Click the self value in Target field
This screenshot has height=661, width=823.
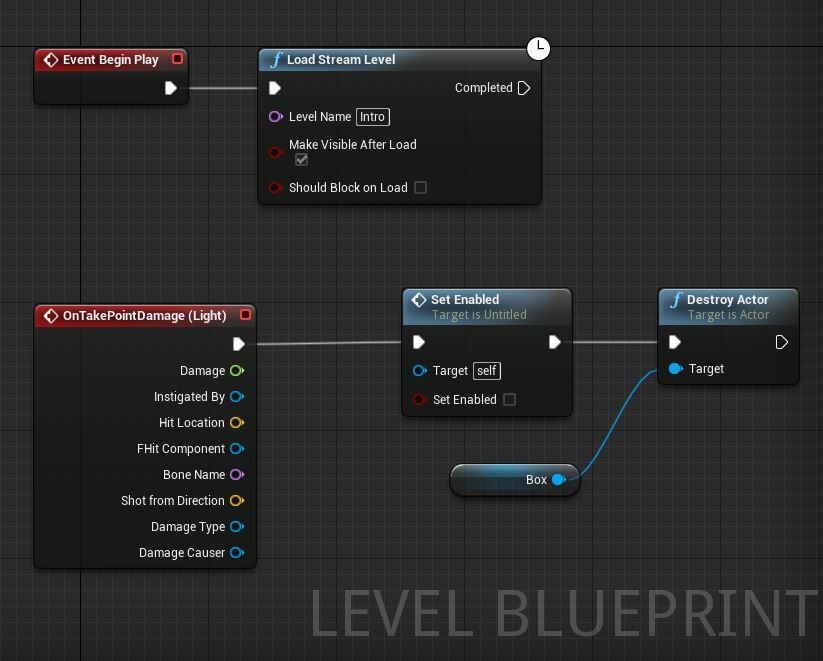[x=487, y=371]
